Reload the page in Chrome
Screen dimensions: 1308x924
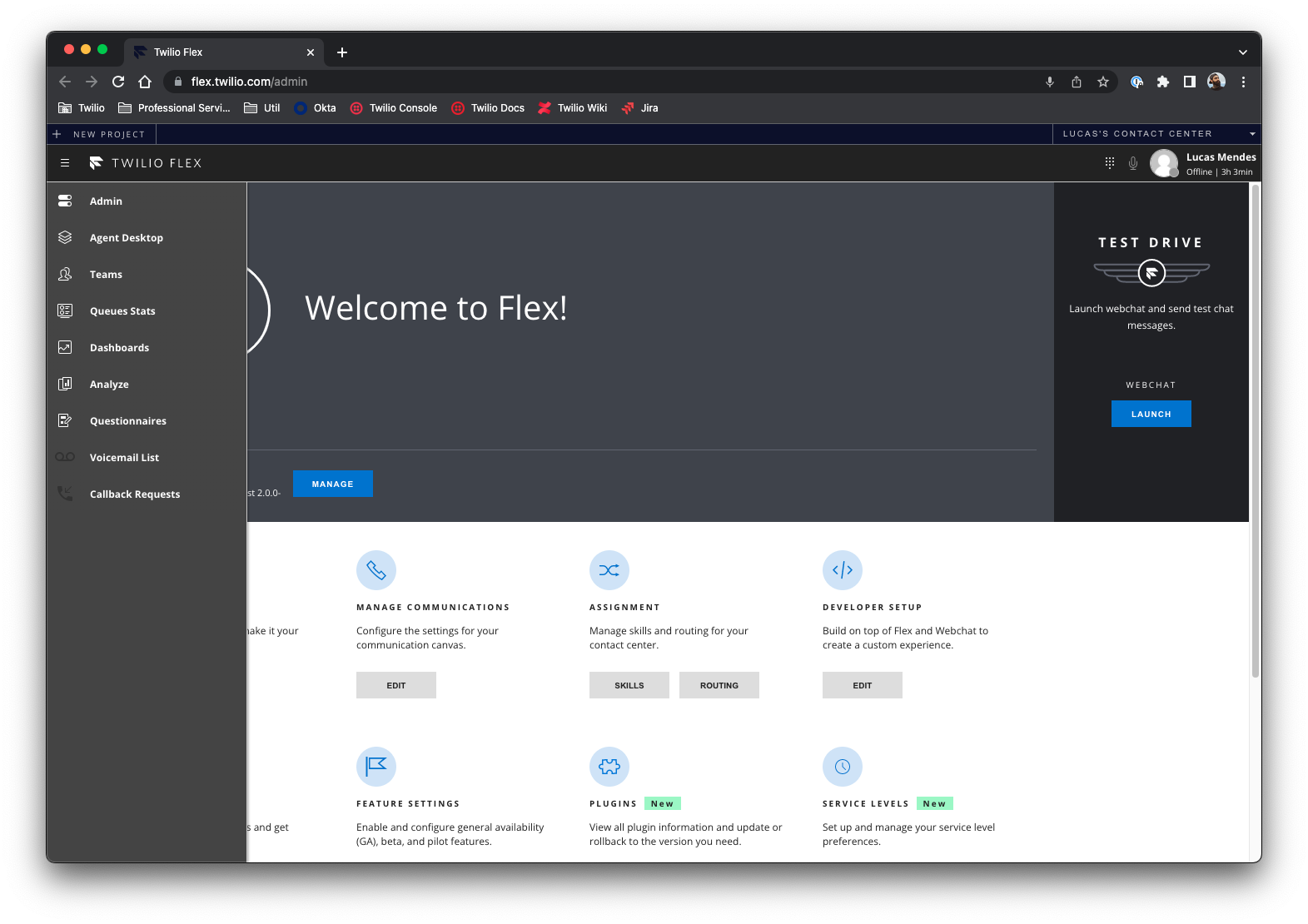[118, 82]
